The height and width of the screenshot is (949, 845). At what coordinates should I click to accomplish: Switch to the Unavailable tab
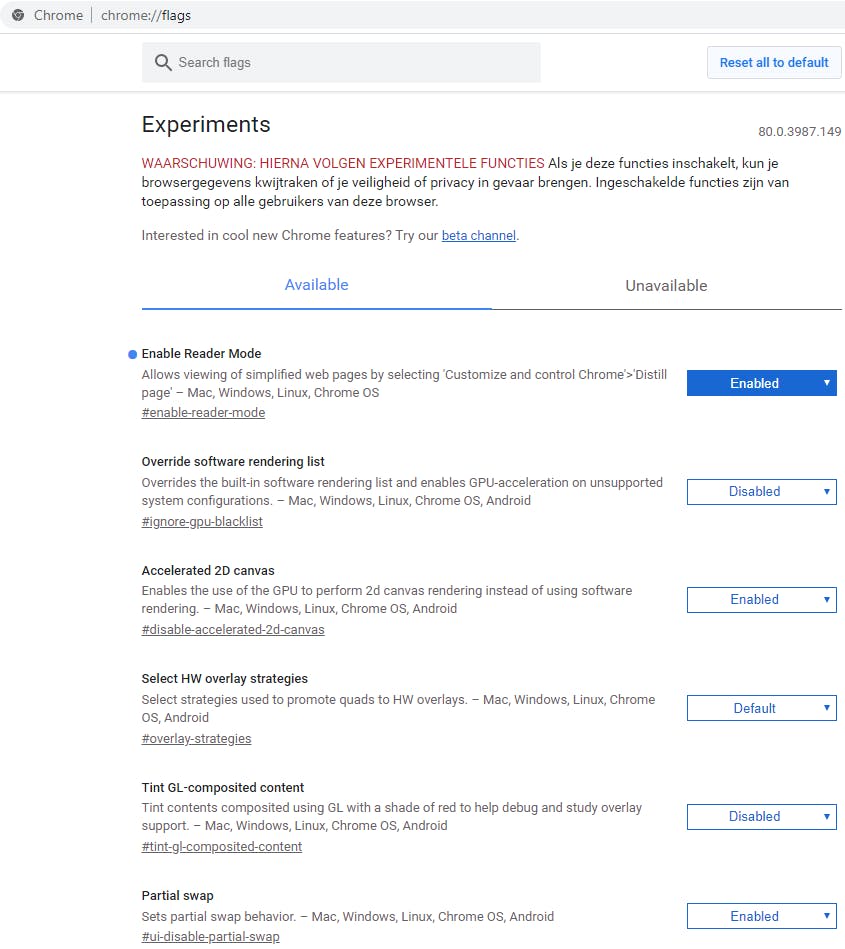666,286
